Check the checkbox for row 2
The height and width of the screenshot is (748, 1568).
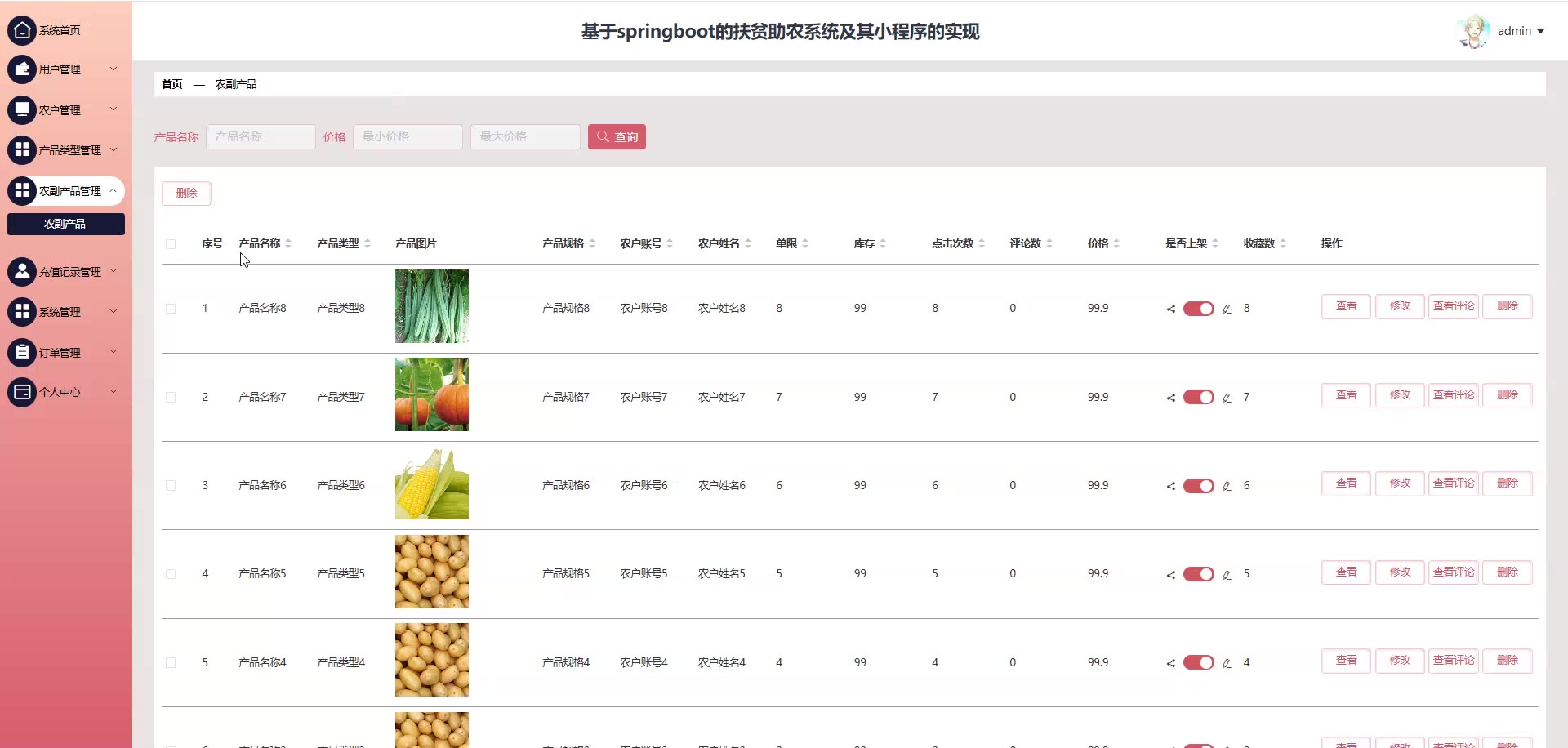[171, 398]
